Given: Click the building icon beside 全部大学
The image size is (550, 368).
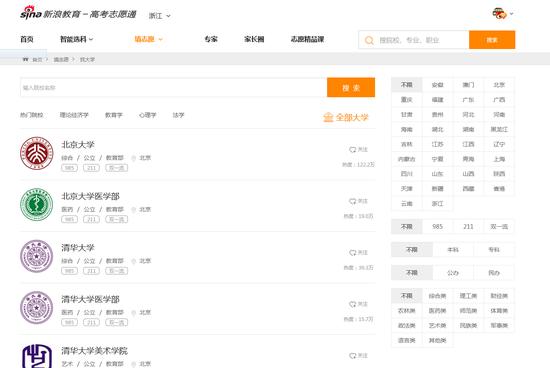Looking at the screenshot, I should pyautogui.click(x=328, y=117).
